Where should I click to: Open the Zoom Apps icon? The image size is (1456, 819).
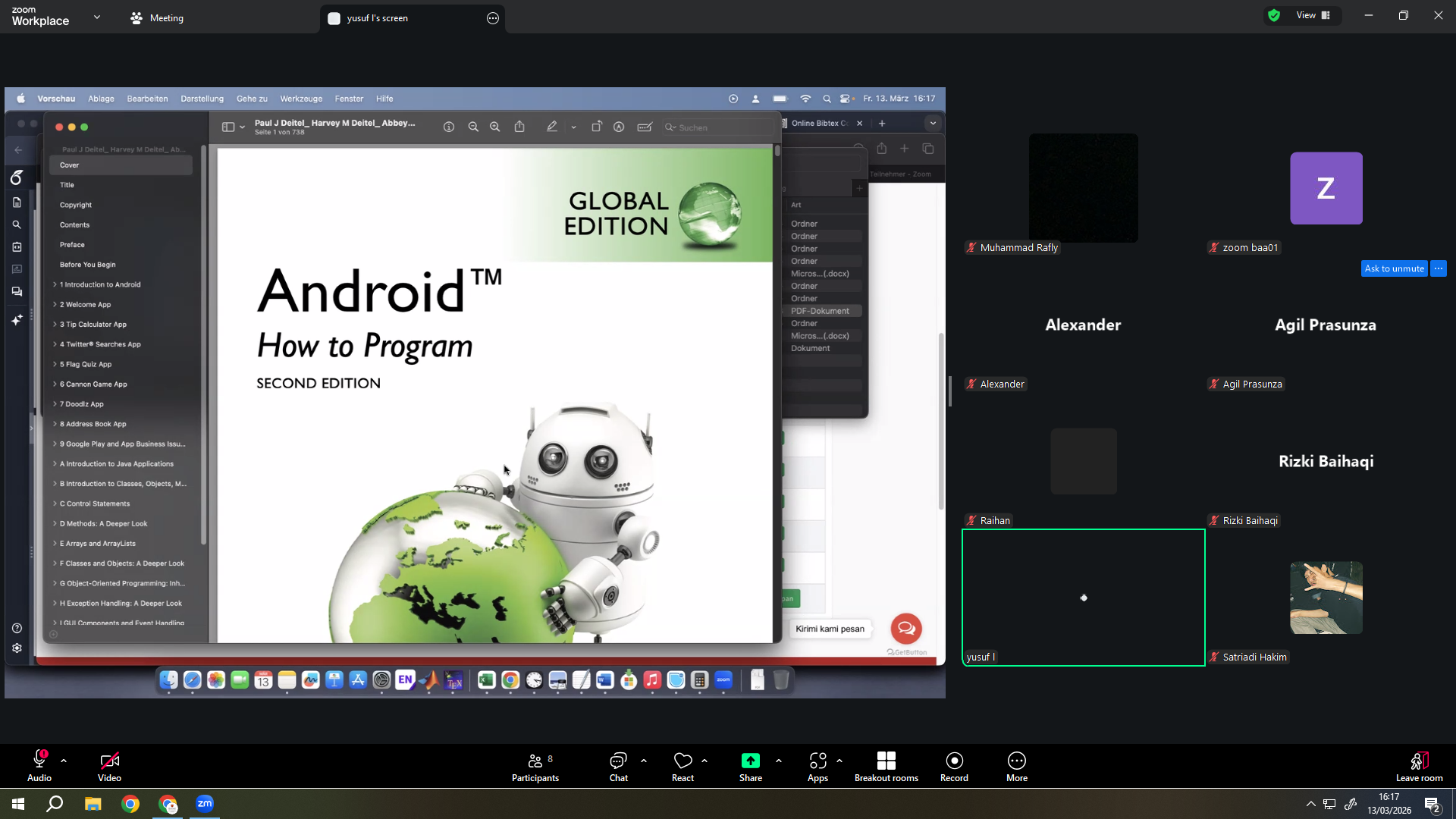(x=817, y=761)
